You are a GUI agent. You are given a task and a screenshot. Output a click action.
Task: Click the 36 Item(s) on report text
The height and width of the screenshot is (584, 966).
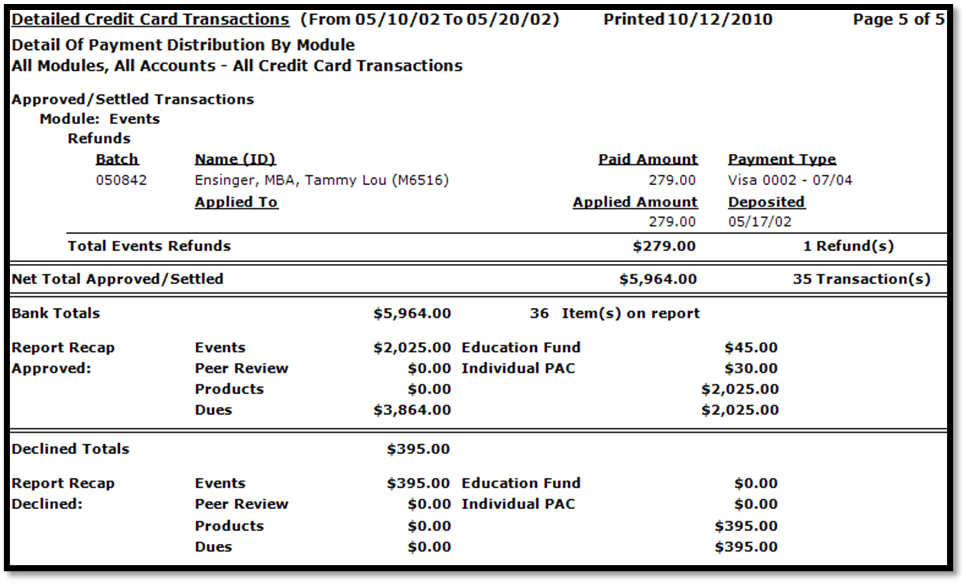615,314
